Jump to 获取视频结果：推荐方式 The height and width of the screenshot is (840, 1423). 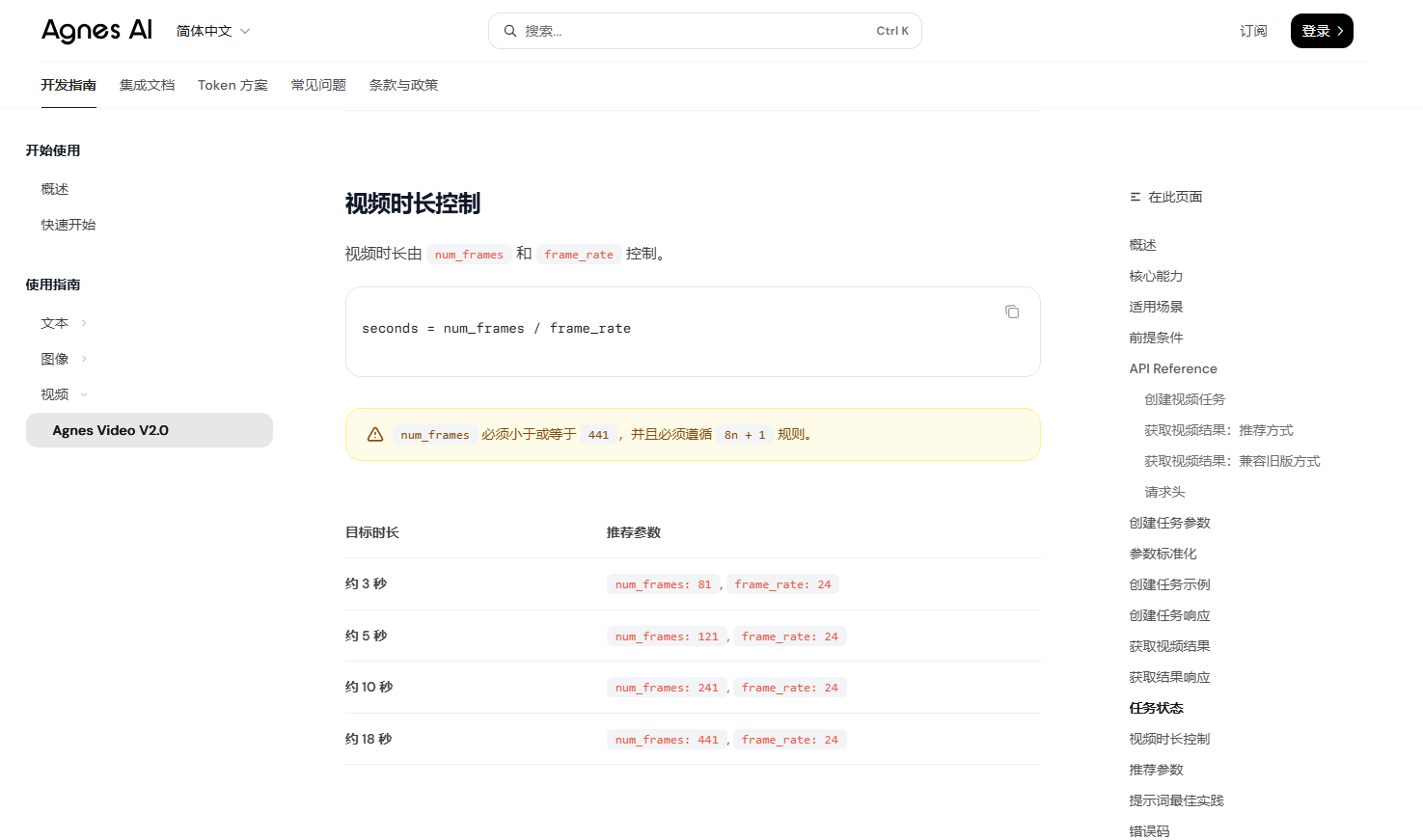pyautogui.click(x=1218, y=430)
